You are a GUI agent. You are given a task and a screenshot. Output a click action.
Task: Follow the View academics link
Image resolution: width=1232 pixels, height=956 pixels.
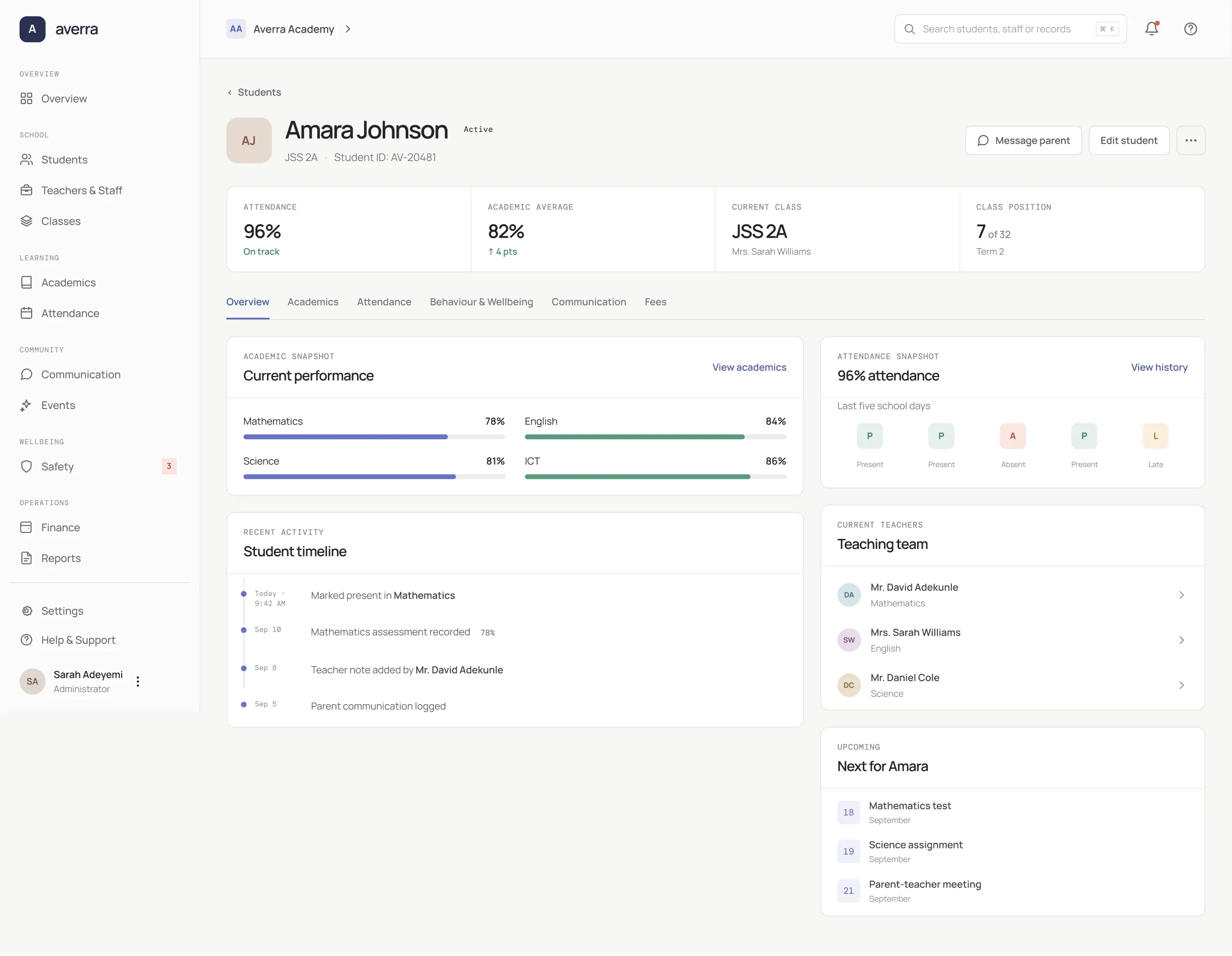(x=749, y=367)
